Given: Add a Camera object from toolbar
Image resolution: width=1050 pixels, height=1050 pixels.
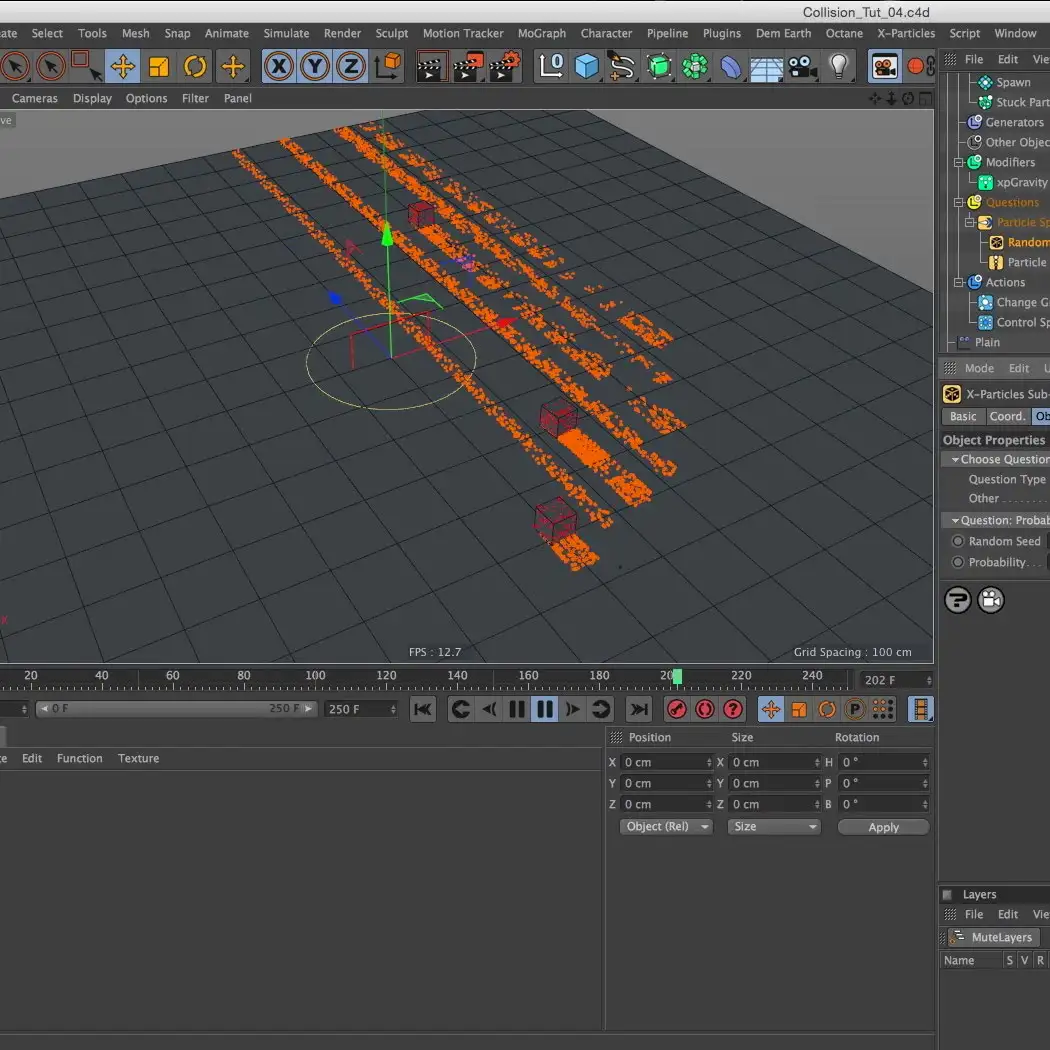Looking at the screenshot, I should pyautogui.click(x=802, y=66).
